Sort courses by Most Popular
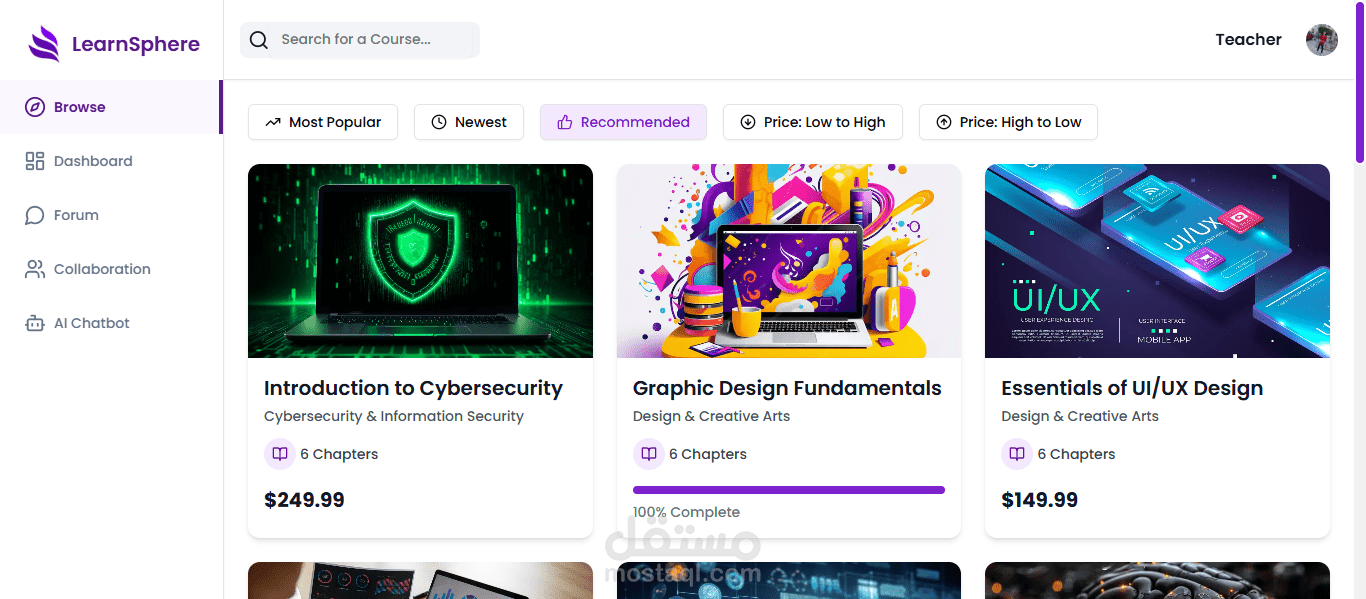The width and height of the screenshot is (1366, 599). pyautogui.click(x=323, y=122)
